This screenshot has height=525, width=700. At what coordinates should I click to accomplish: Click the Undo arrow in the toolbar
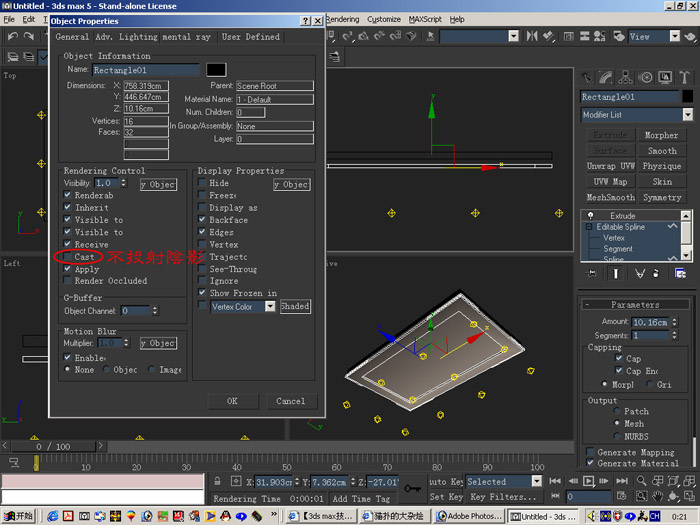click(x=12, y=36)
